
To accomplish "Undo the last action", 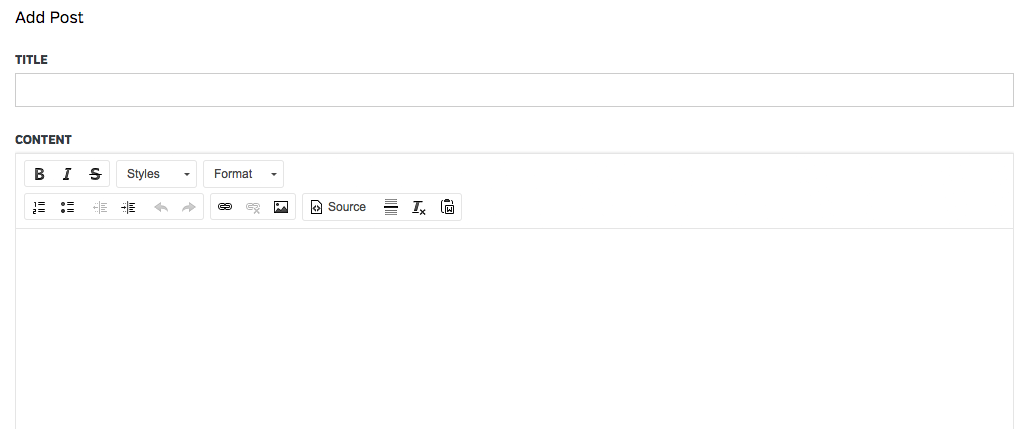I will pos(161,207).
